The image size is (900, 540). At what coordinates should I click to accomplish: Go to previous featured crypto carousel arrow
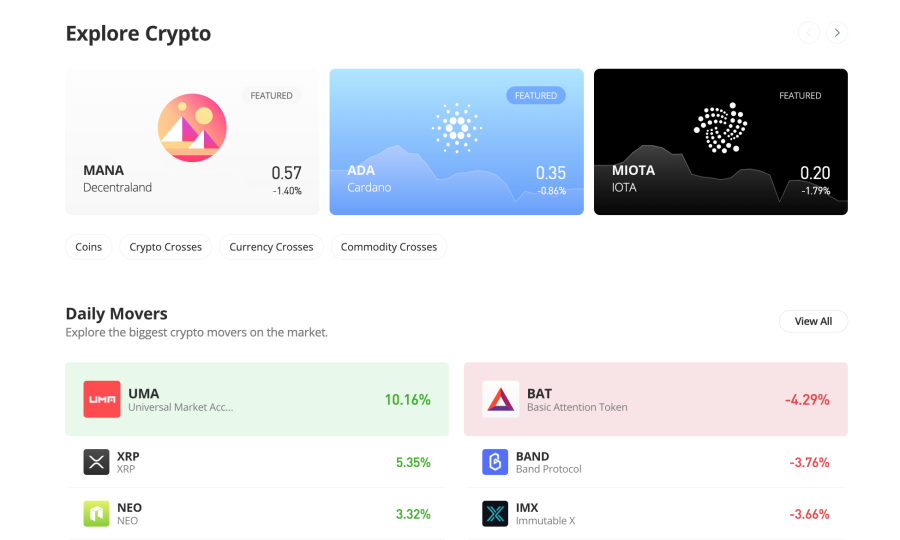pos(809,33)
